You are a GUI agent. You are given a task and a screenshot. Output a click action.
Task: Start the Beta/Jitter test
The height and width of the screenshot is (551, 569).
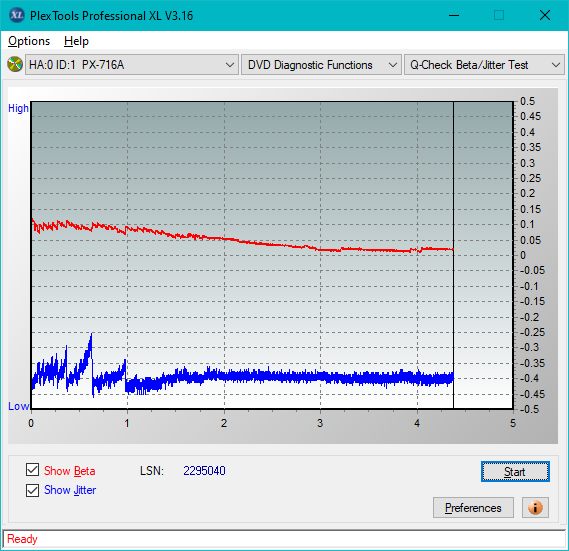tap(515, 472)
